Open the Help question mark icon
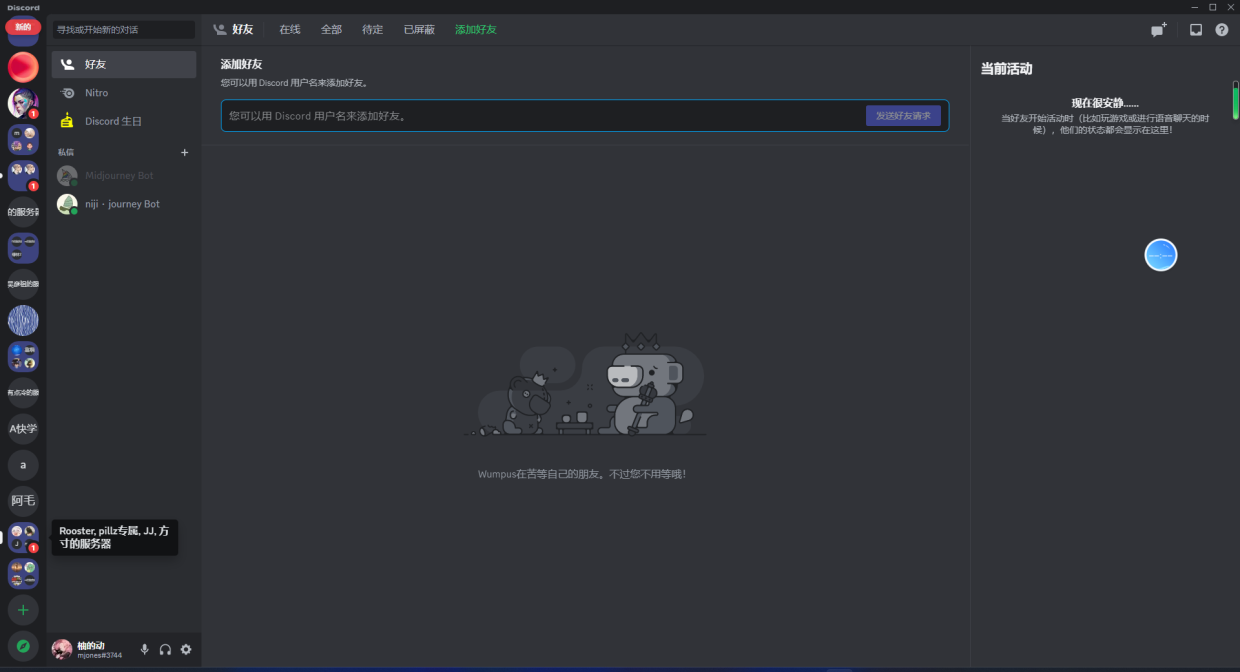 click(x=1222, y=30)
